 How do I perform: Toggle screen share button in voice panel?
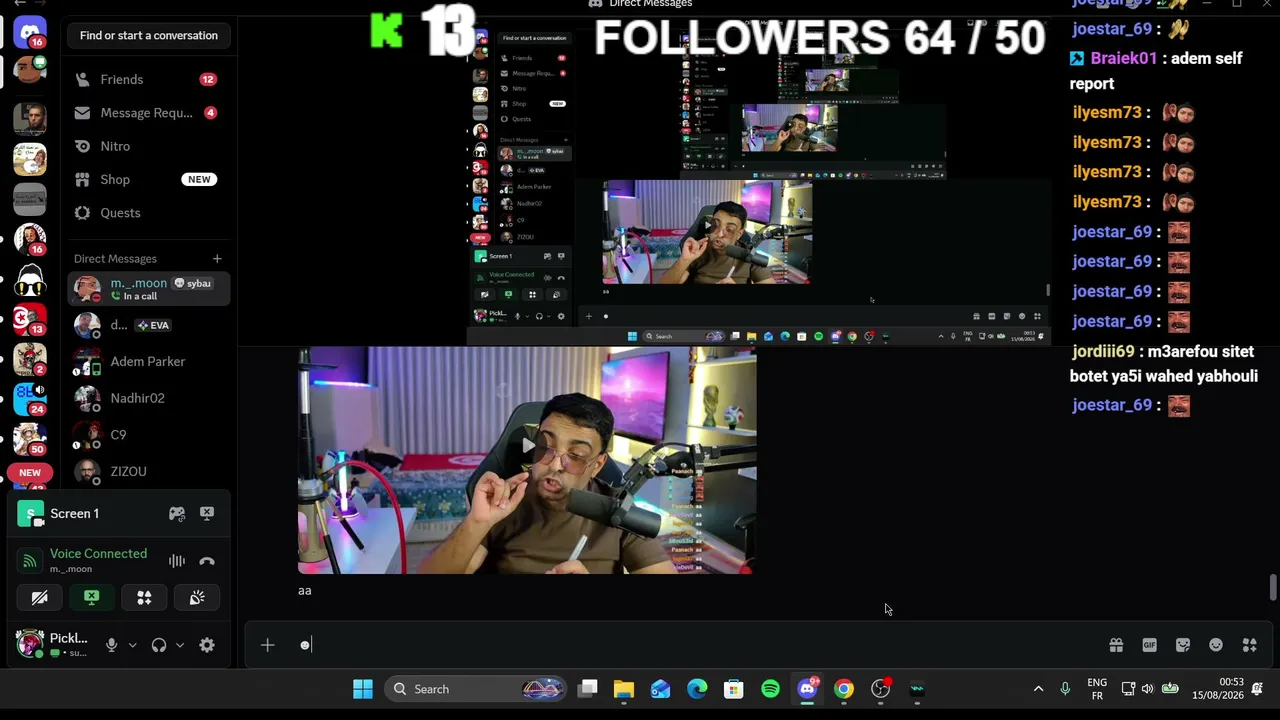pyautogui.click(x=91, y=598)
